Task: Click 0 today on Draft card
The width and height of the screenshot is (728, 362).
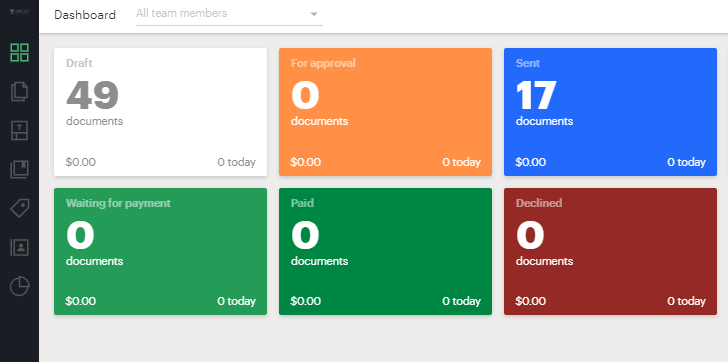Action: (x=236, y=162)
